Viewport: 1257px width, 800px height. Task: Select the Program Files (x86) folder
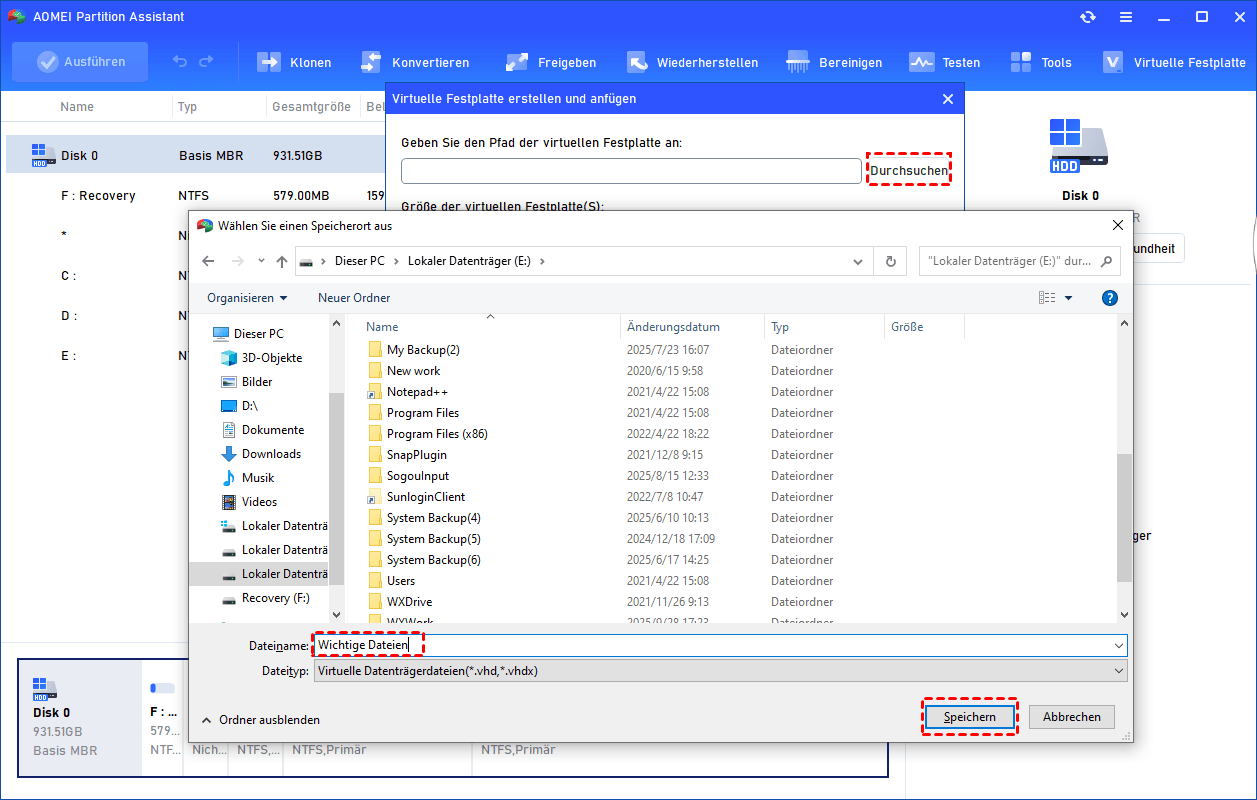point(427,434)
